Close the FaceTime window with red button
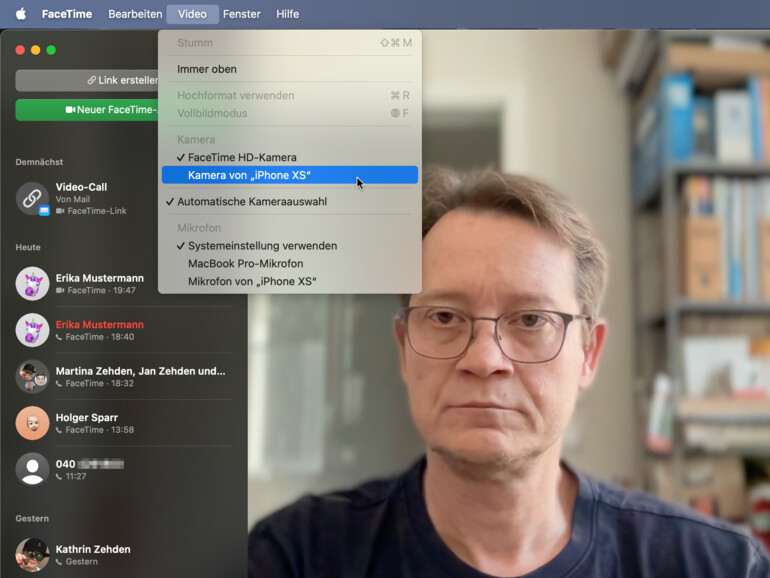 click(x=20, y=50)
